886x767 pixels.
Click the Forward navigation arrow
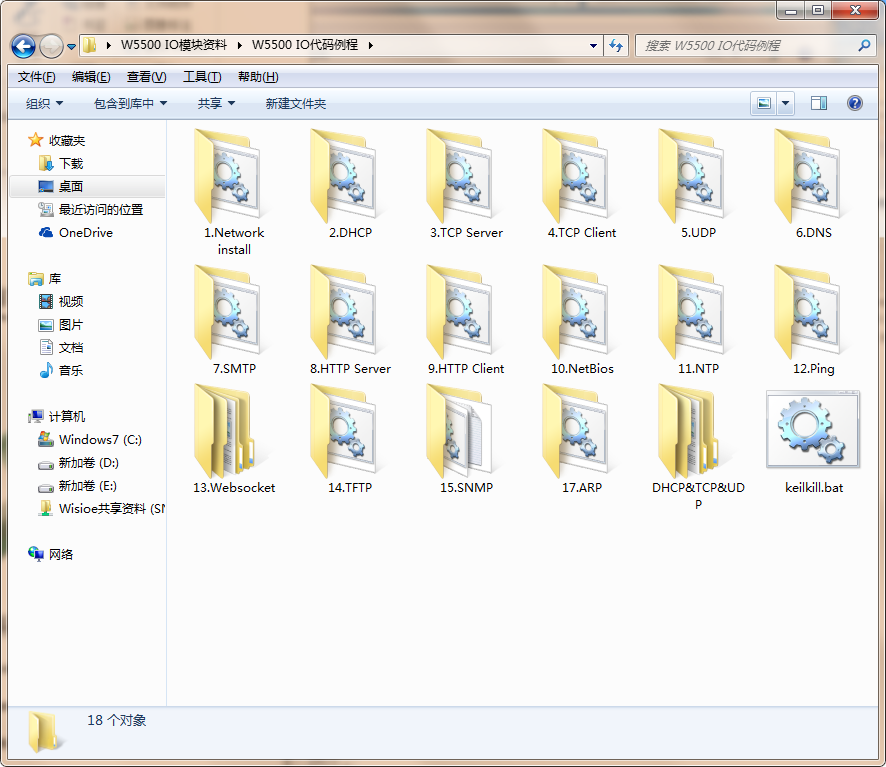coord(51,46)
